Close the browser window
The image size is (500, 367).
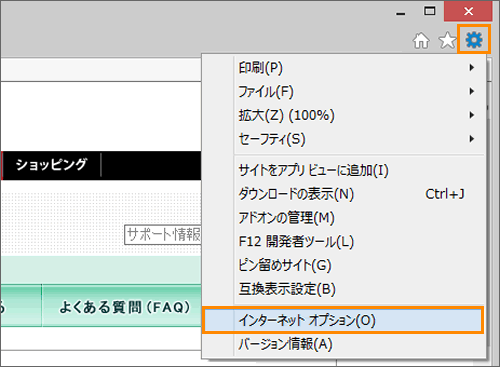(468, 12)
